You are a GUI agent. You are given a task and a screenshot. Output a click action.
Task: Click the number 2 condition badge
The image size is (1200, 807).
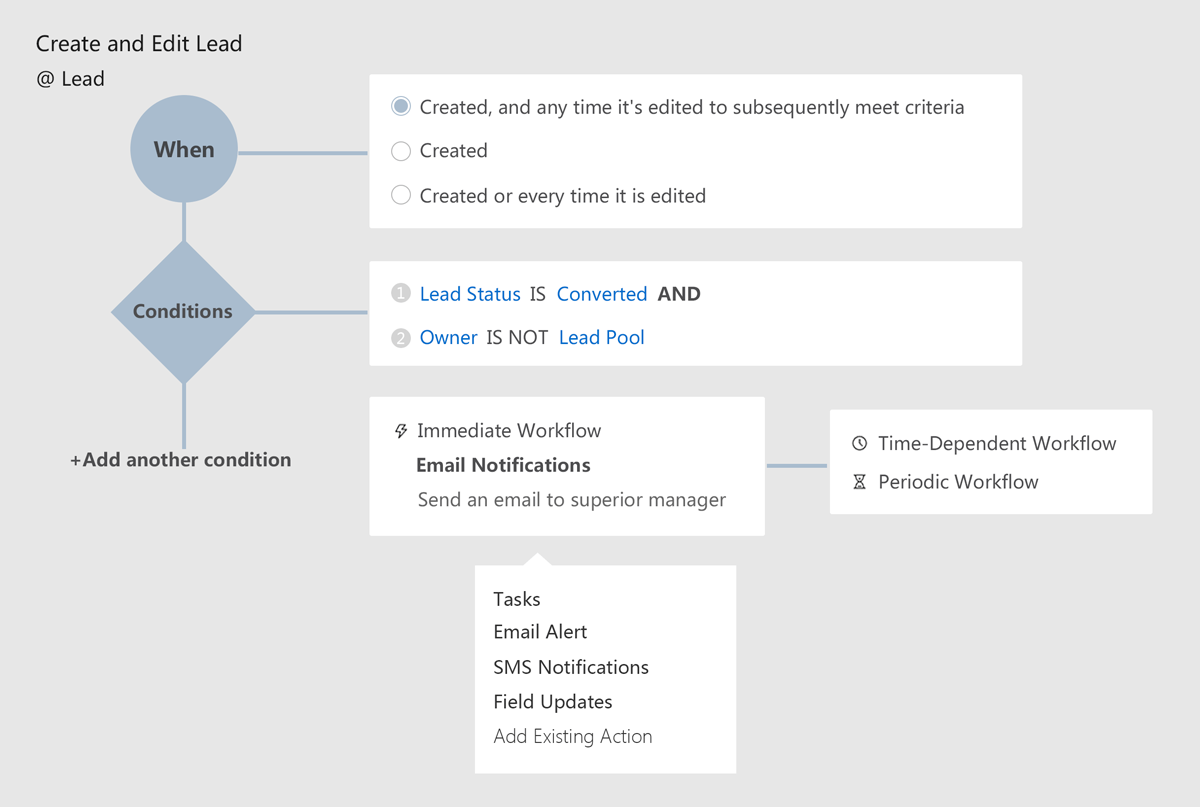tap(401, 338)
